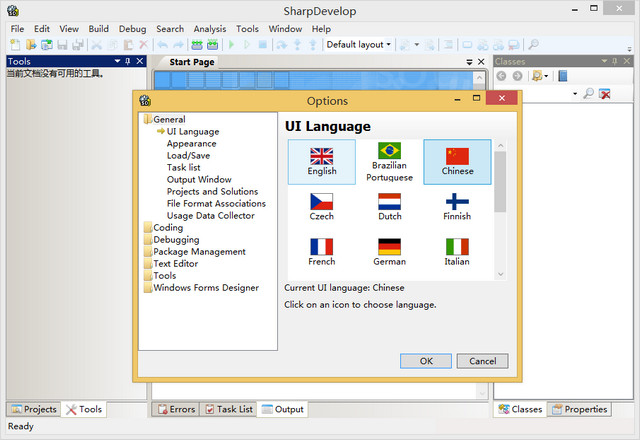Click the Cut scissors toolbar icon
640x440 pixels.
click(x=97, y=44)
